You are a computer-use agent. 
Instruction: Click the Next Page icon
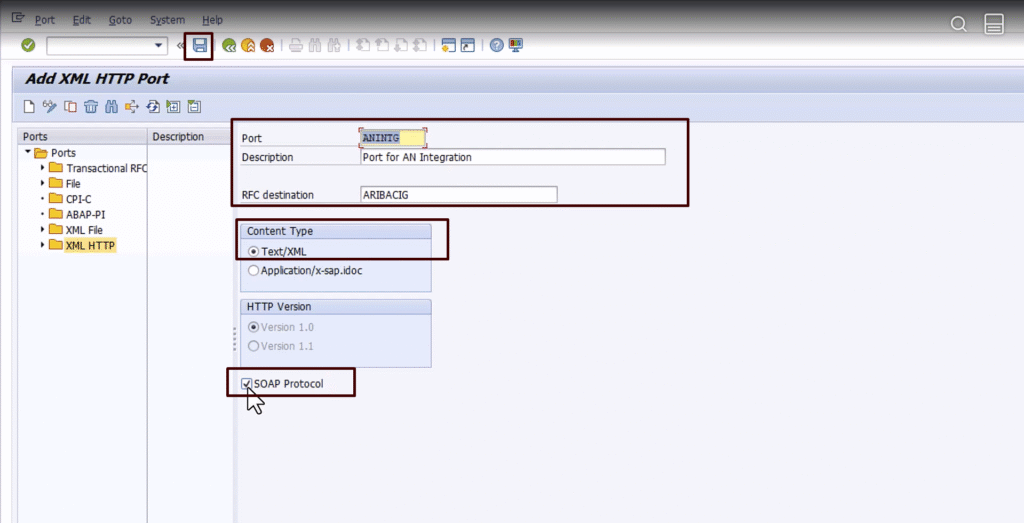[x=401, y=45]
